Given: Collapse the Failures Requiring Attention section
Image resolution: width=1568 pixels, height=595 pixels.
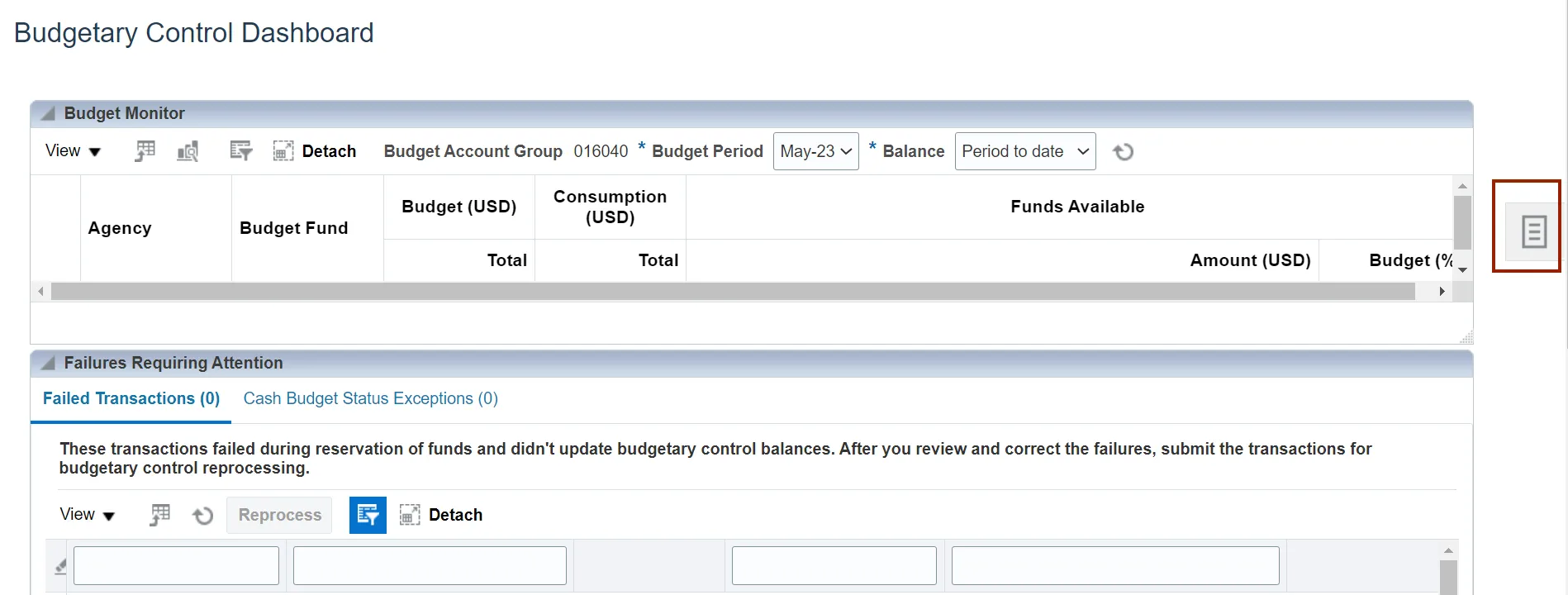Looking at the screenshot, I should coord(48,363).
